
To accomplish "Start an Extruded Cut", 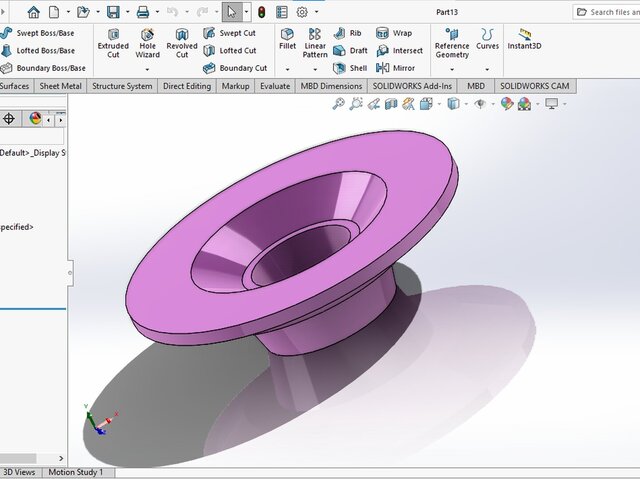I will (x=113, y=43).
